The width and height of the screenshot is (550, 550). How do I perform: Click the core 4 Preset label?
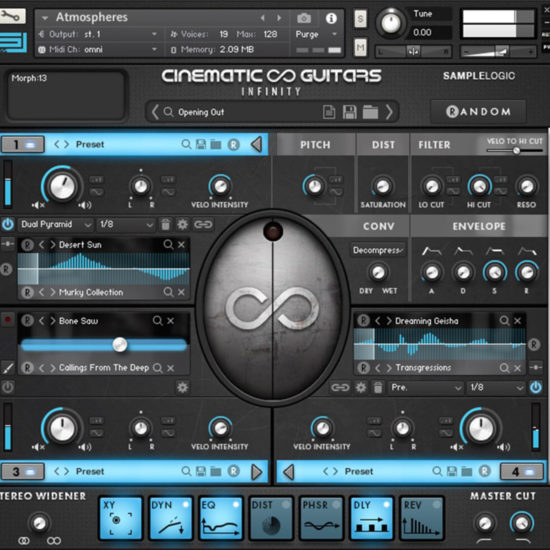(x=358, y=471)
